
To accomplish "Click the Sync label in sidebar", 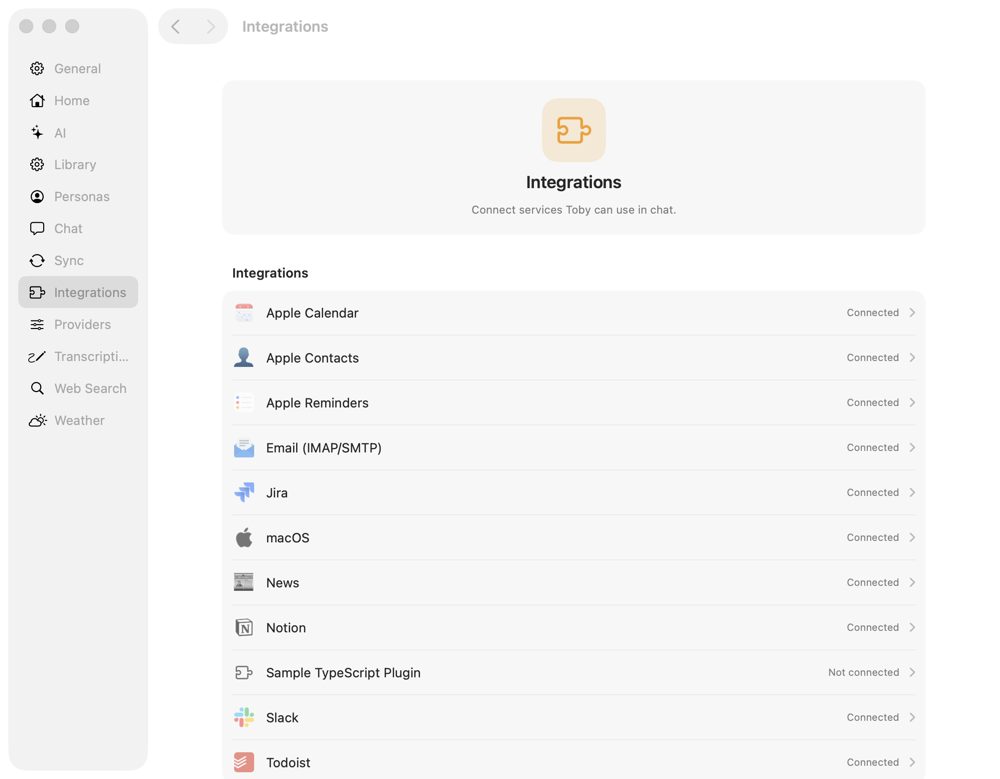I will click(x=69, y=260).
